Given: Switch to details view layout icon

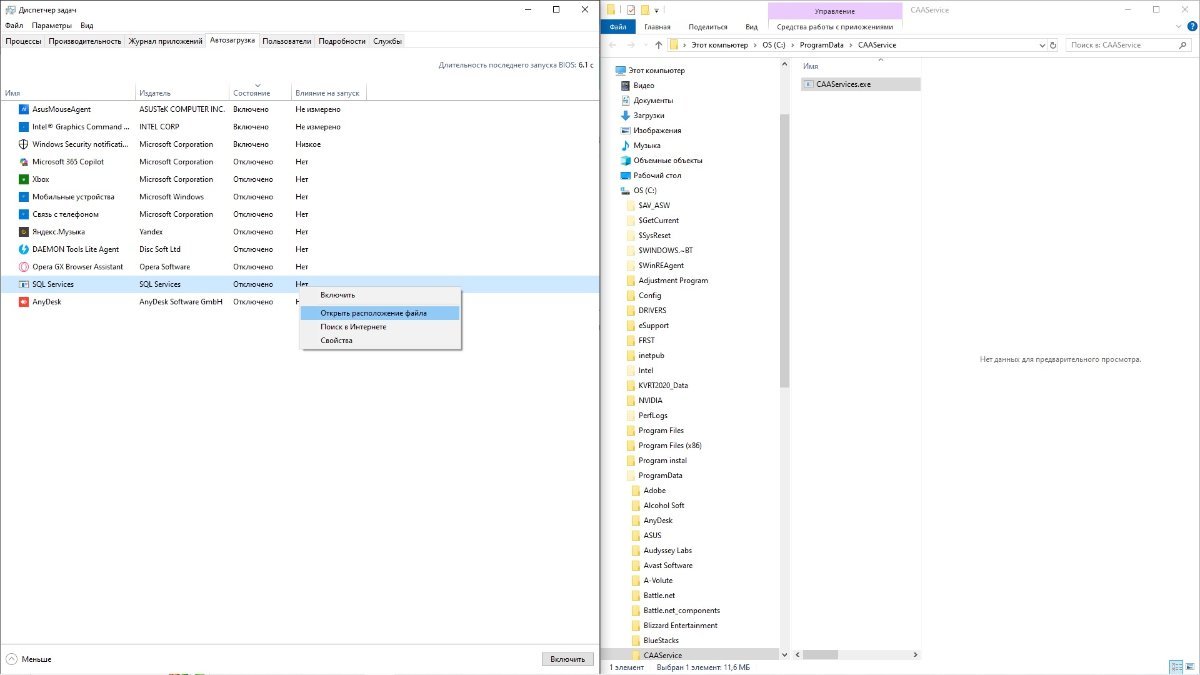Looking at the screenshot, I should 1174,667.
